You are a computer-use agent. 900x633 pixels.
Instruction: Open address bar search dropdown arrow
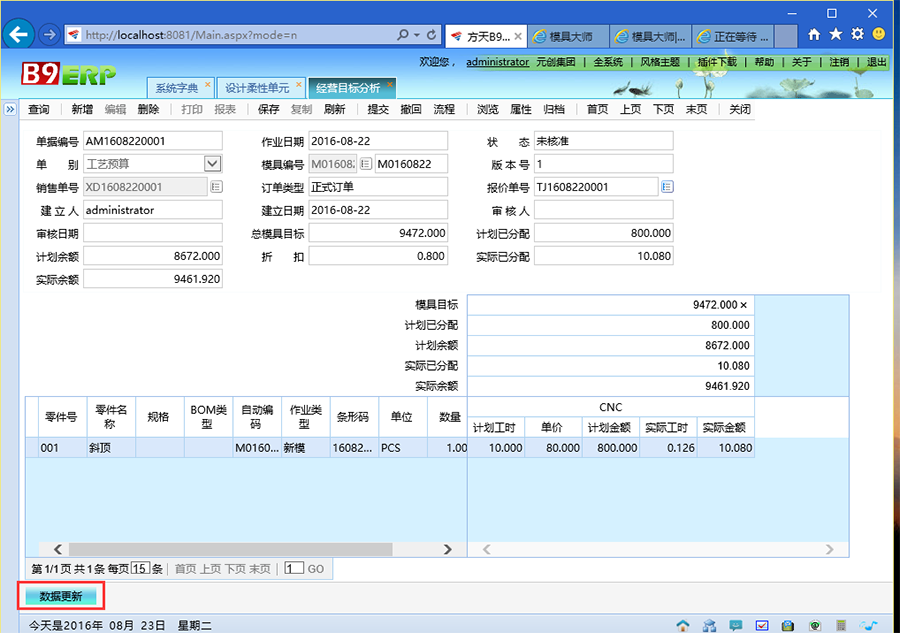click(x=417, y=35)
